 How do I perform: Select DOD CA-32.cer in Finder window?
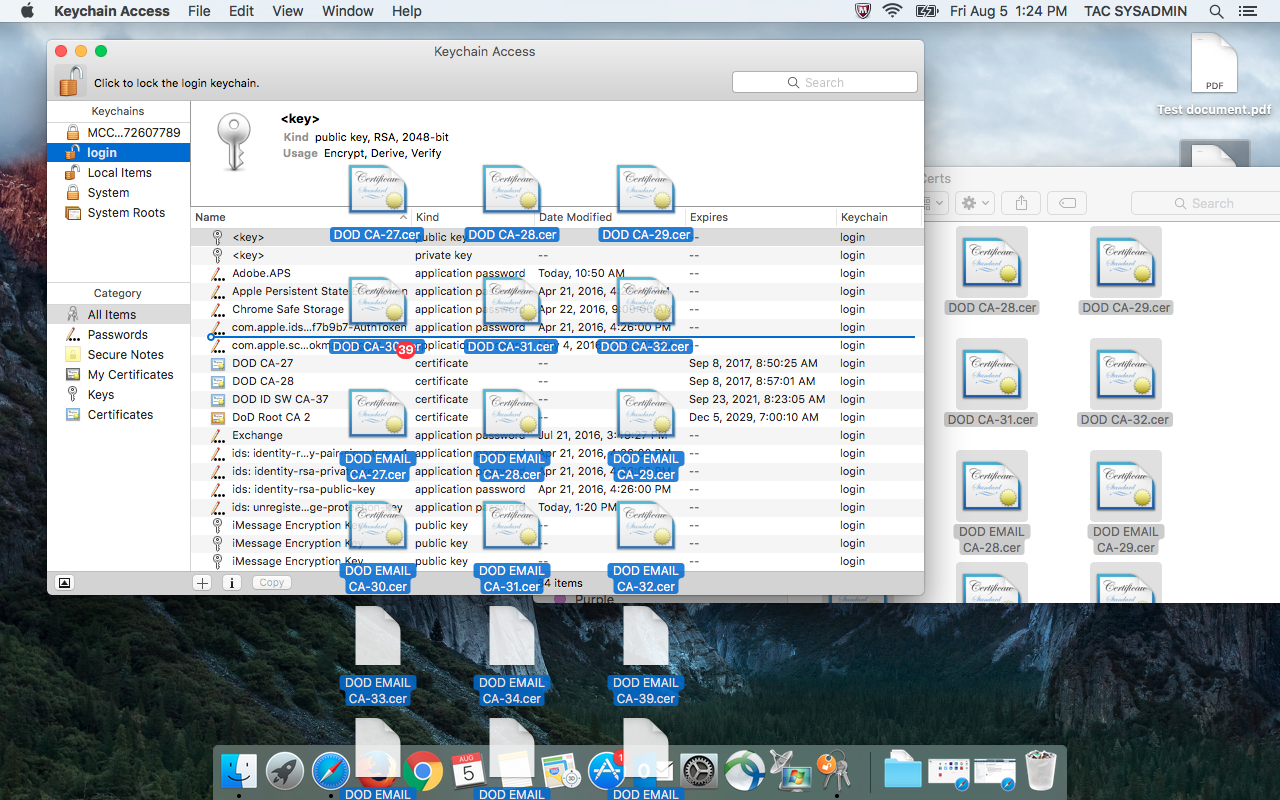tap(1126, 384)
